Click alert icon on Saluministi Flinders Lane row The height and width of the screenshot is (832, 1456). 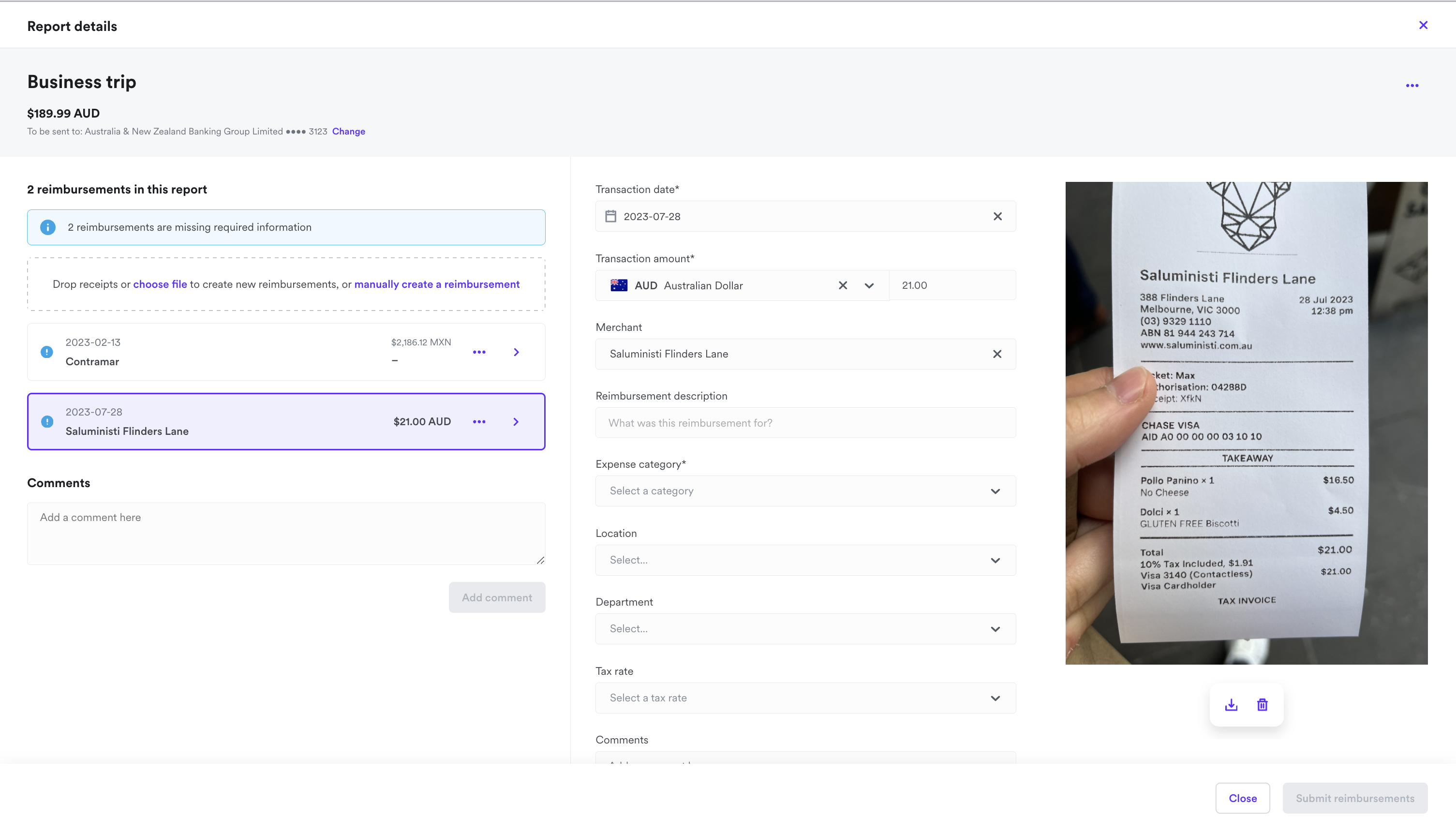pos(47,422)
